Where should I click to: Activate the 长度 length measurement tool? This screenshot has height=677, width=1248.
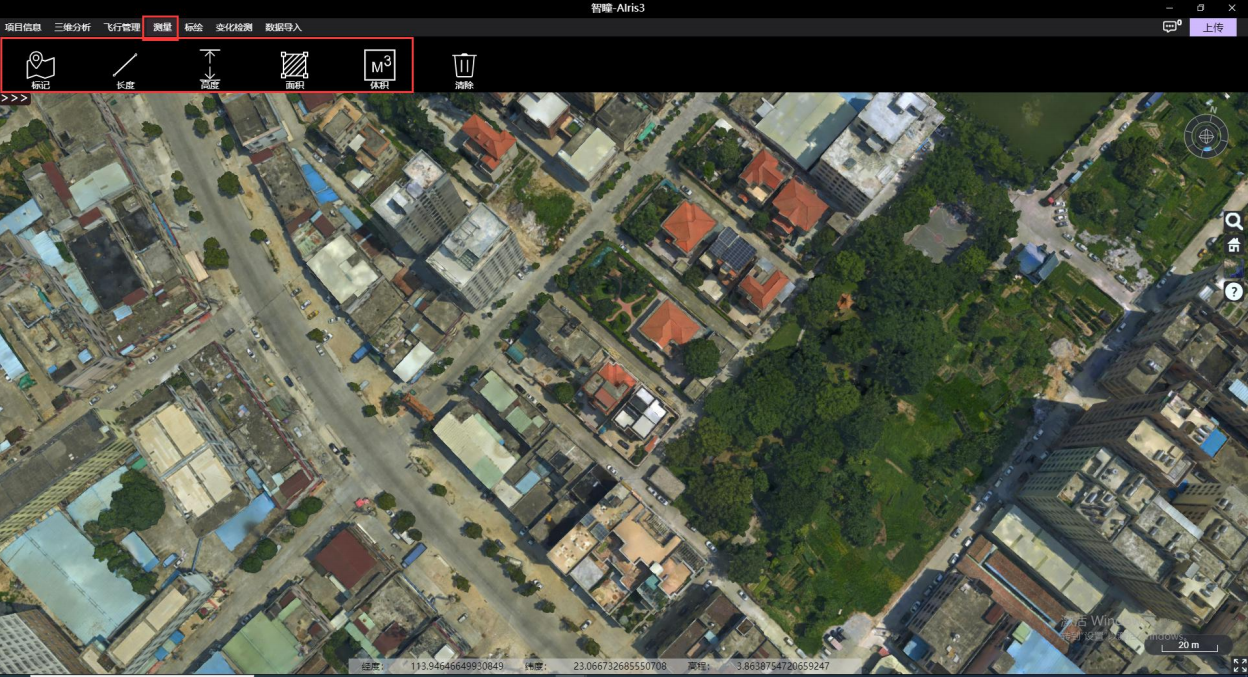point(125,67)
